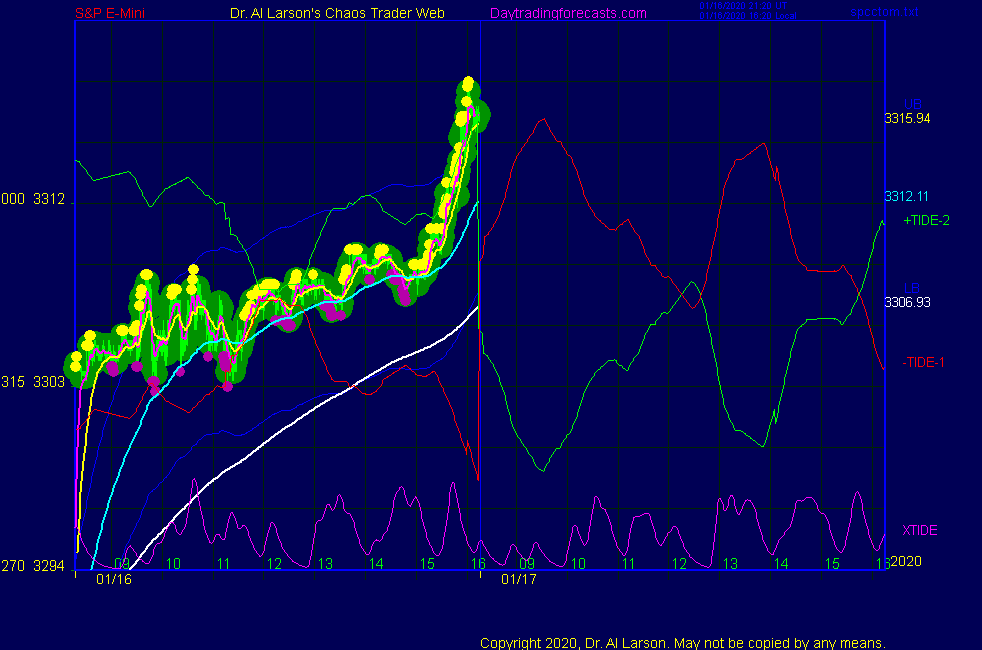
Task: Click the "01/16/2020 21:20 UT" timestamp
Action: click(743, 6)
